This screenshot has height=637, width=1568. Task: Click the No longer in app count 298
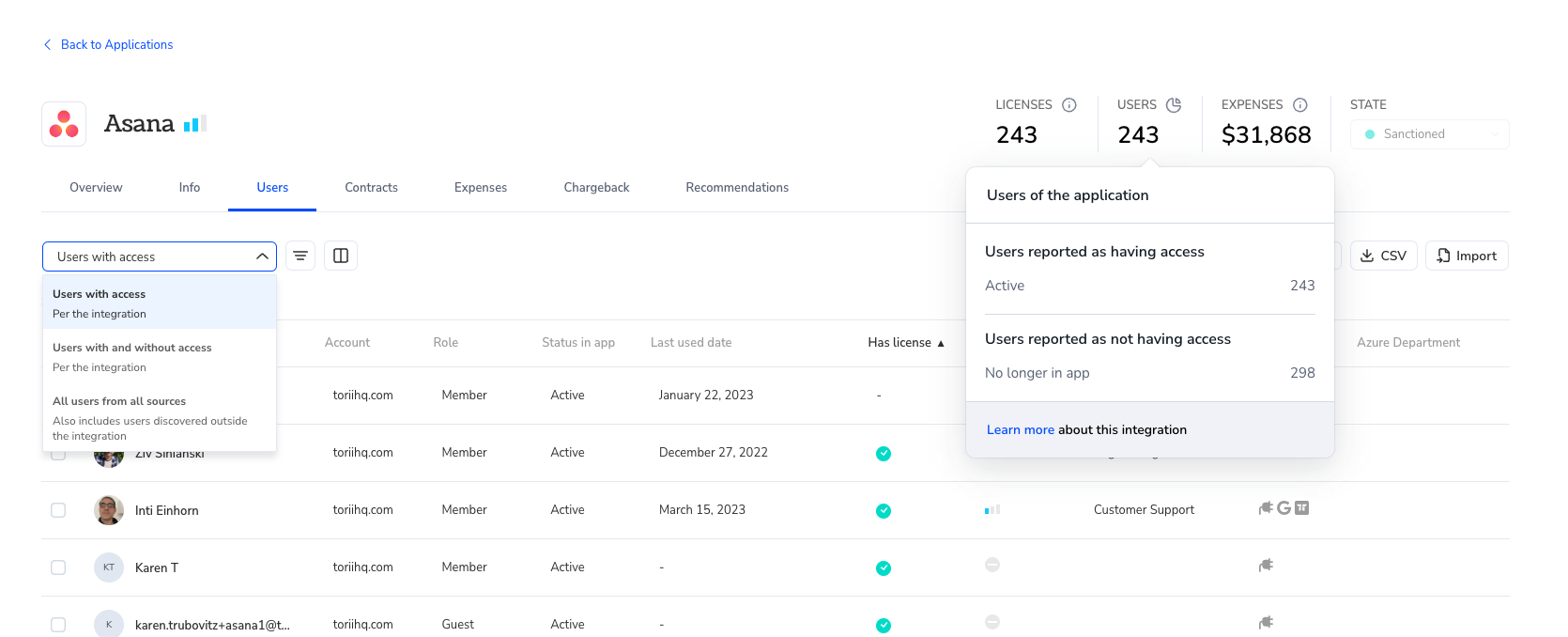click(1302, 373)
